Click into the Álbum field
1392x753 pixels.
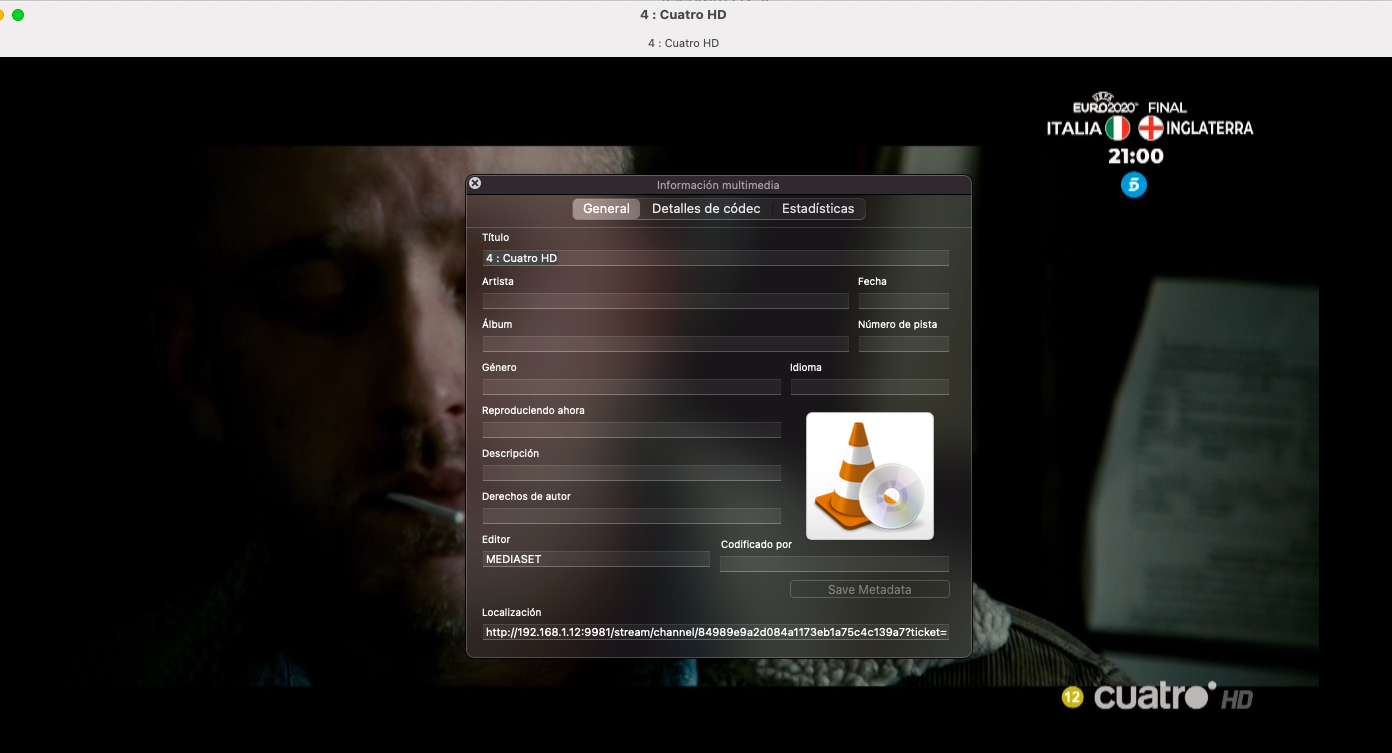[x=665, y=344]
